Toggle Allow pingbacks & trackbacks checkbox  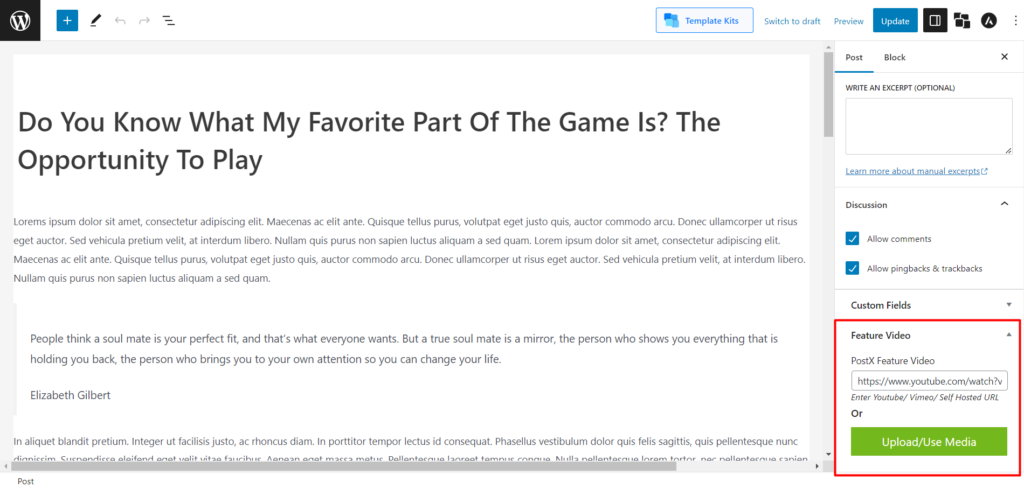(852, 268)
